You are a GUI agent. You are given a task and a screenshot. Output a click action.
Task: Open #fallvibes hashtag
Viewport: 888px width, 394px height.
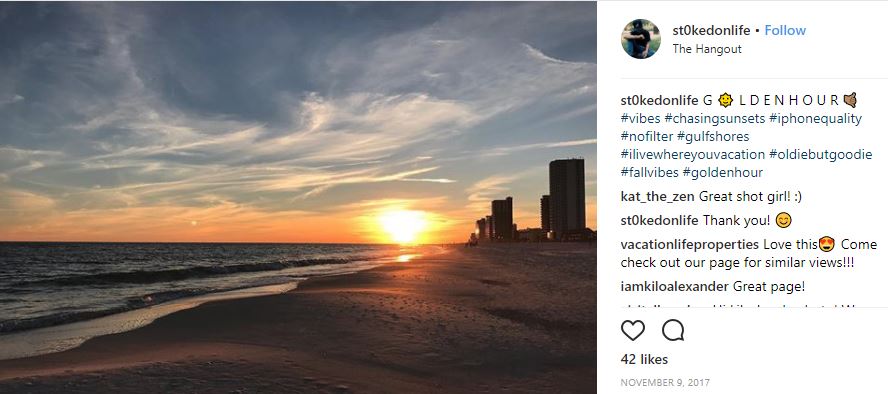click(650, 173)
